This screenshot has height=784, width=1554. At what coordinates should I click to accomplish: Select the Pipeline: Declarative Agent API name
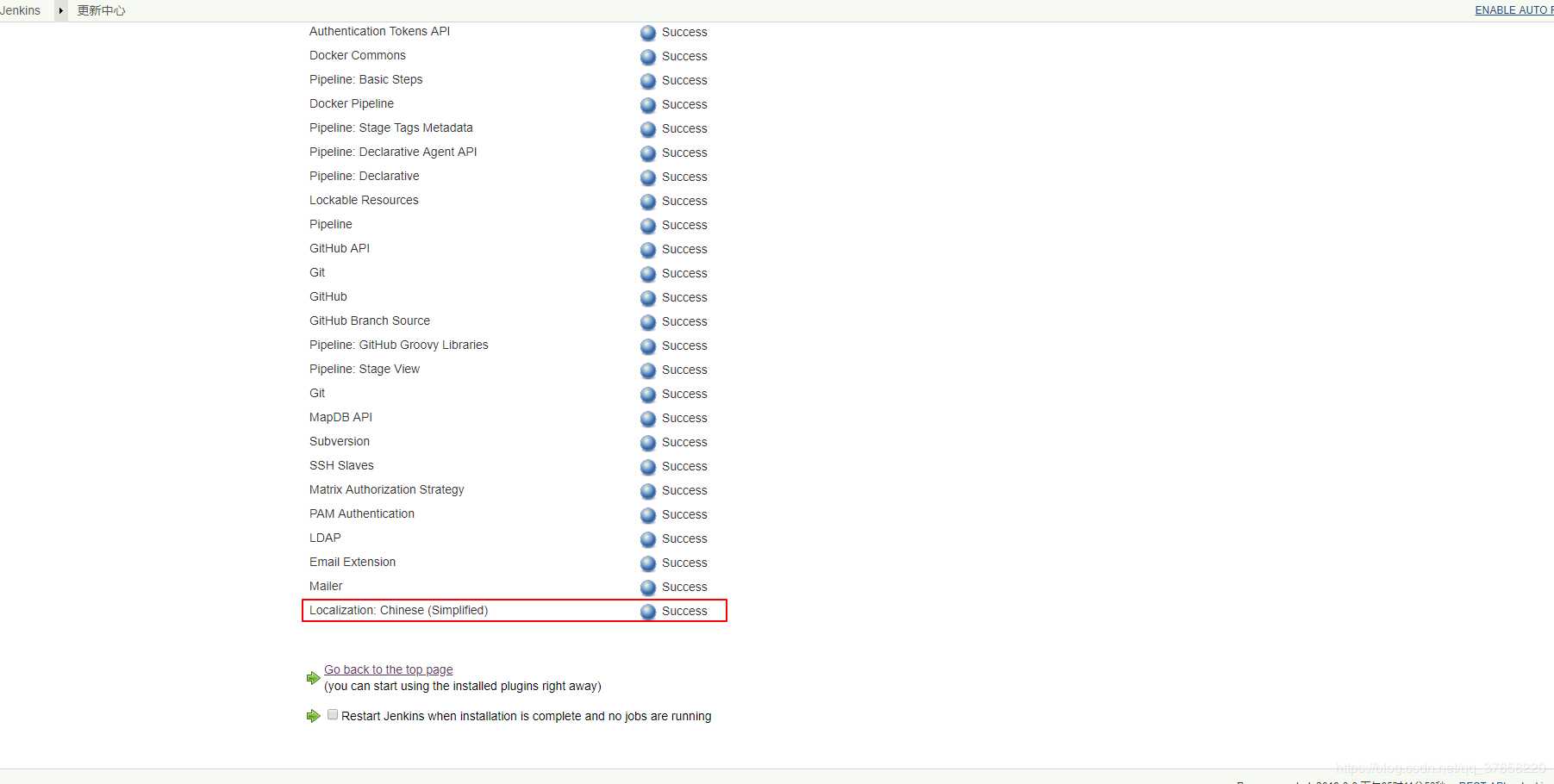click(x=393, y=152)
